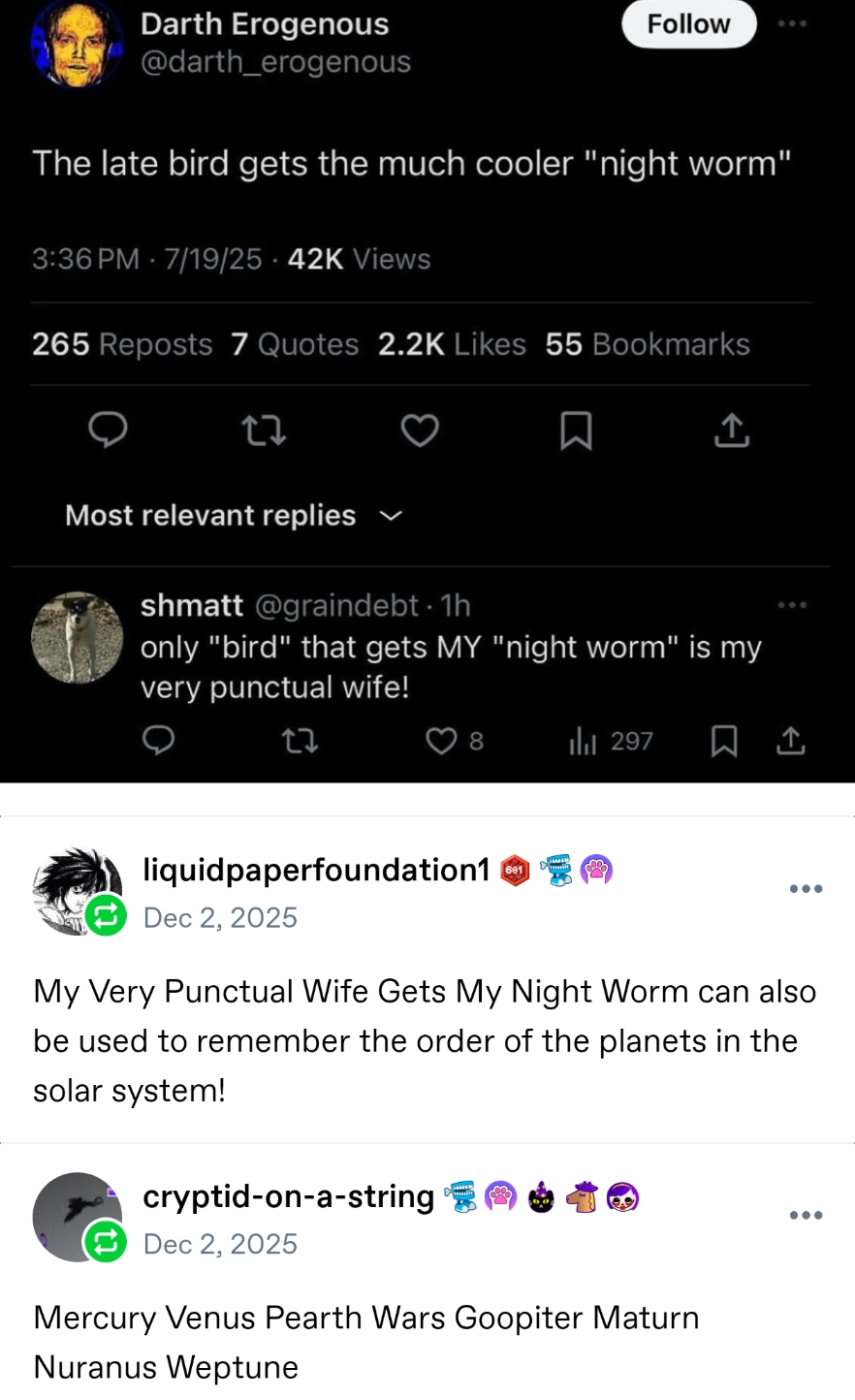Click cryptid-on-a-string avatar
The image size is (855, 1400).
tap(78, 1217)
